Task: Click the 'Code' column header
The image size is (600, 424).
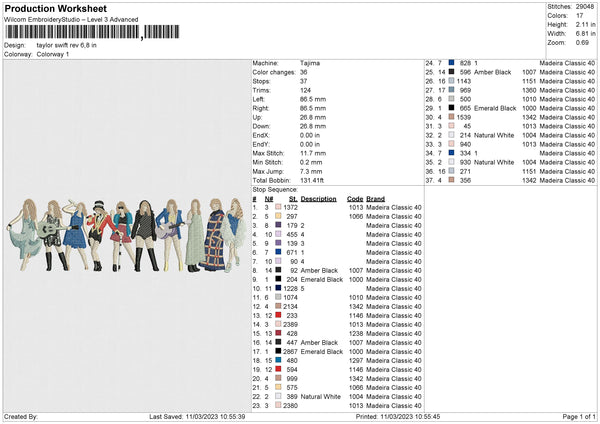Action: pos(355,199)
